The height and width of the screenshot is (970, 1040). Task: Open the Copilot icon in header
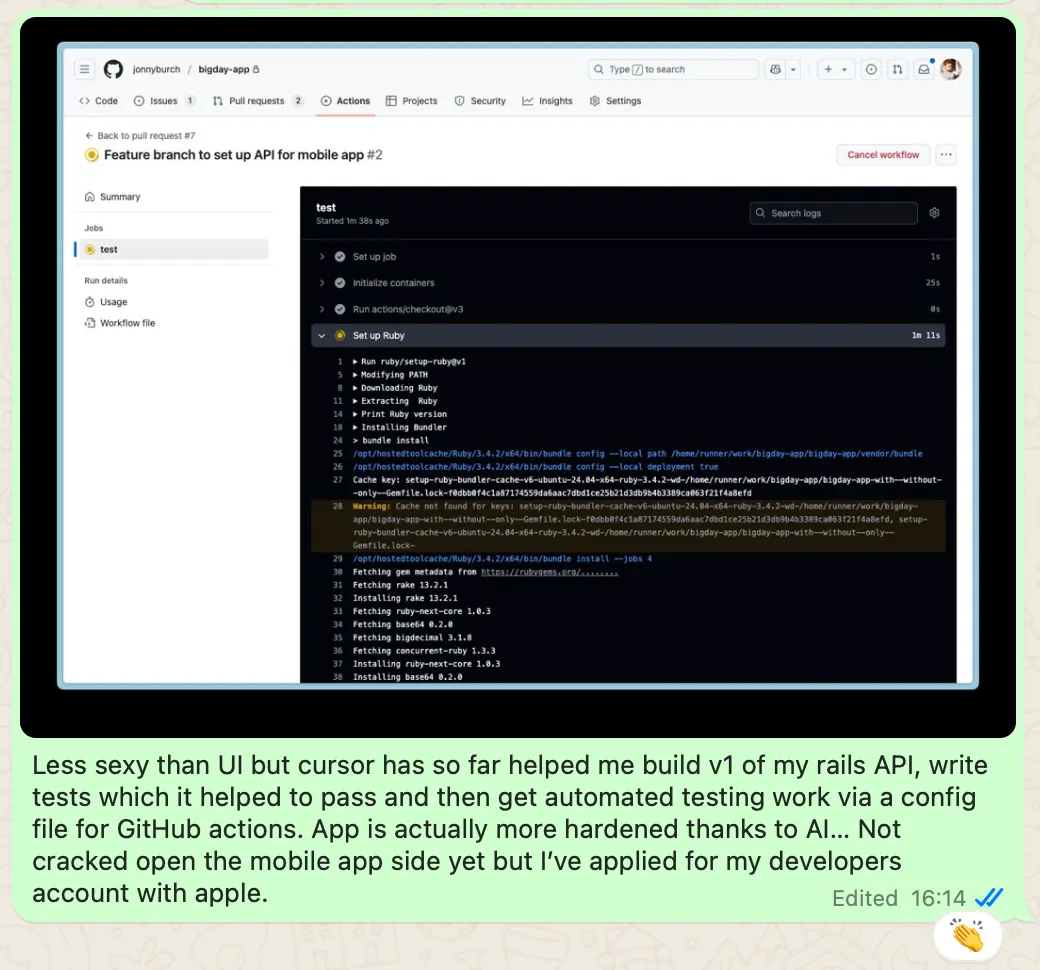click(775, 70)
